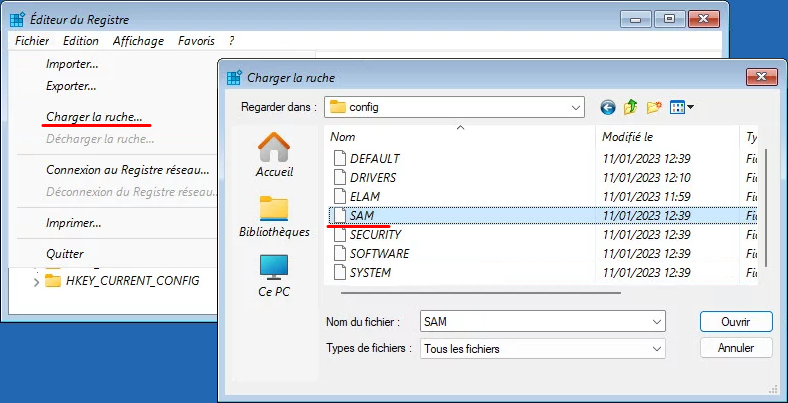The image size is (788, 403).
Task: Choose Charger la ruche menu entry
Action: coord(94,117)
